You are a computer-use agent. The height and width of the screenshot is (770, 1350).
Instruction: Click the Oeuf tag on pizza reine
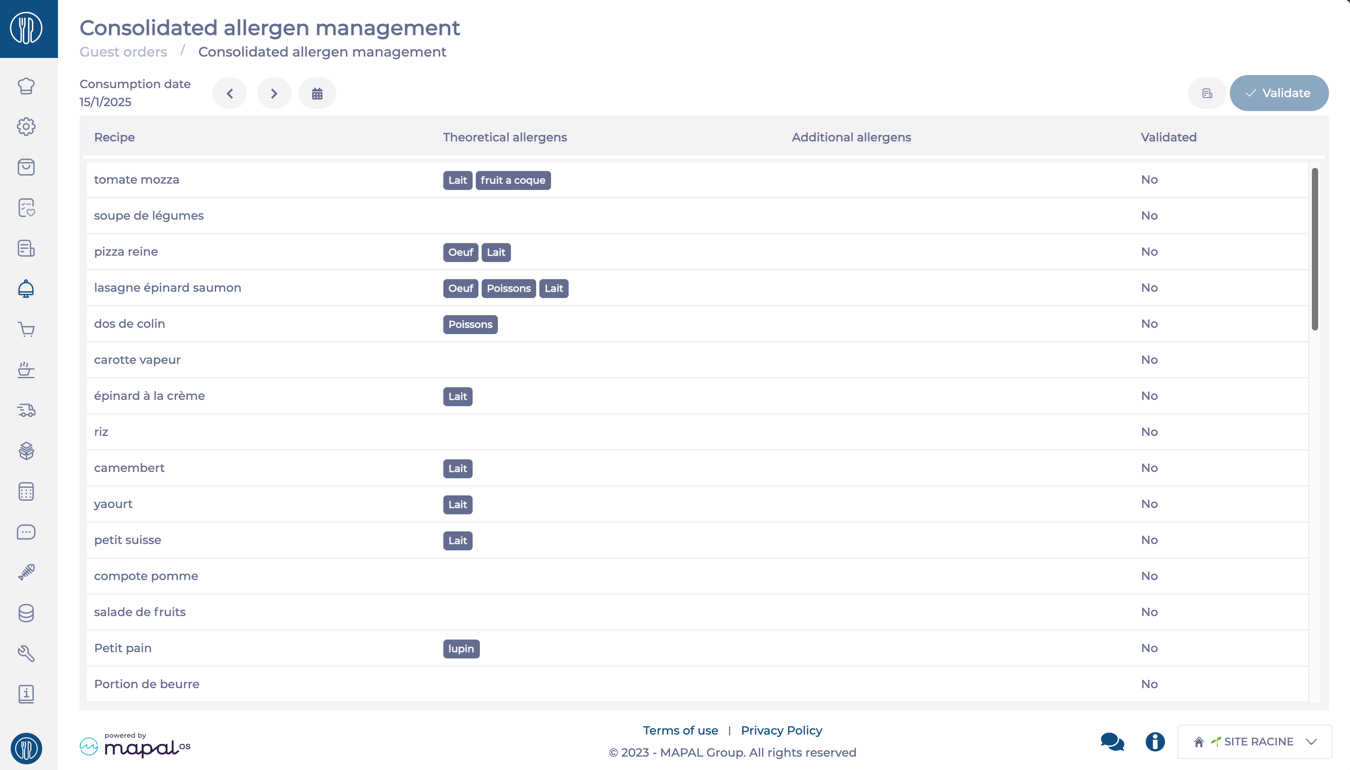pyautogui.click(x=460, y=252)
